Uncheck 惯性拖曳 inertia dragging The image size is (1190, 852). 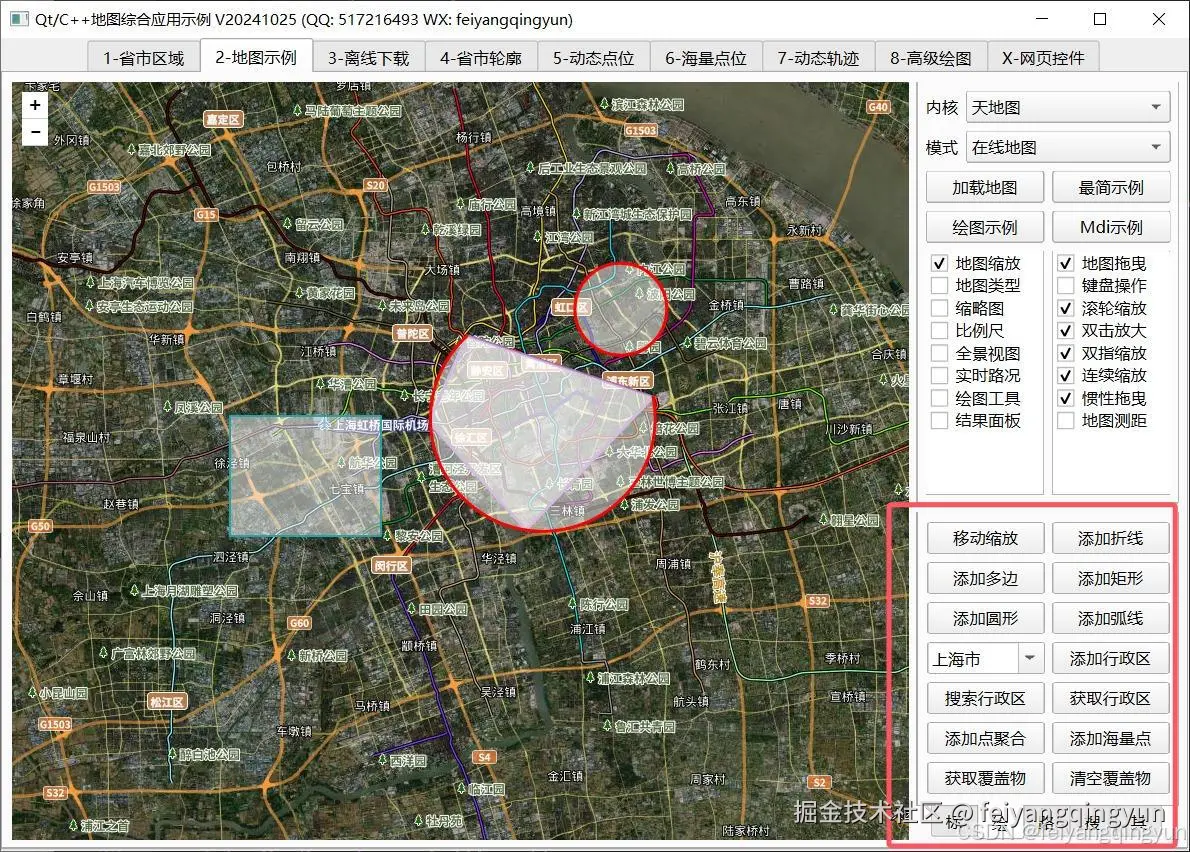[1064, 397]
